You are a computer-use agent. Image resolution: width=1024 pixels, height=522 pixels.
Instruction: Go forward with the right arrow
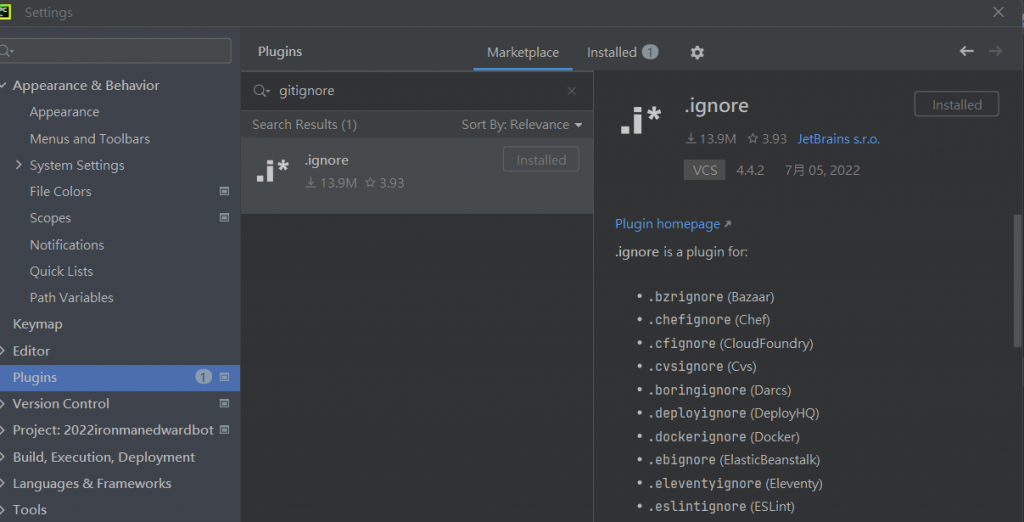point(995,51)
